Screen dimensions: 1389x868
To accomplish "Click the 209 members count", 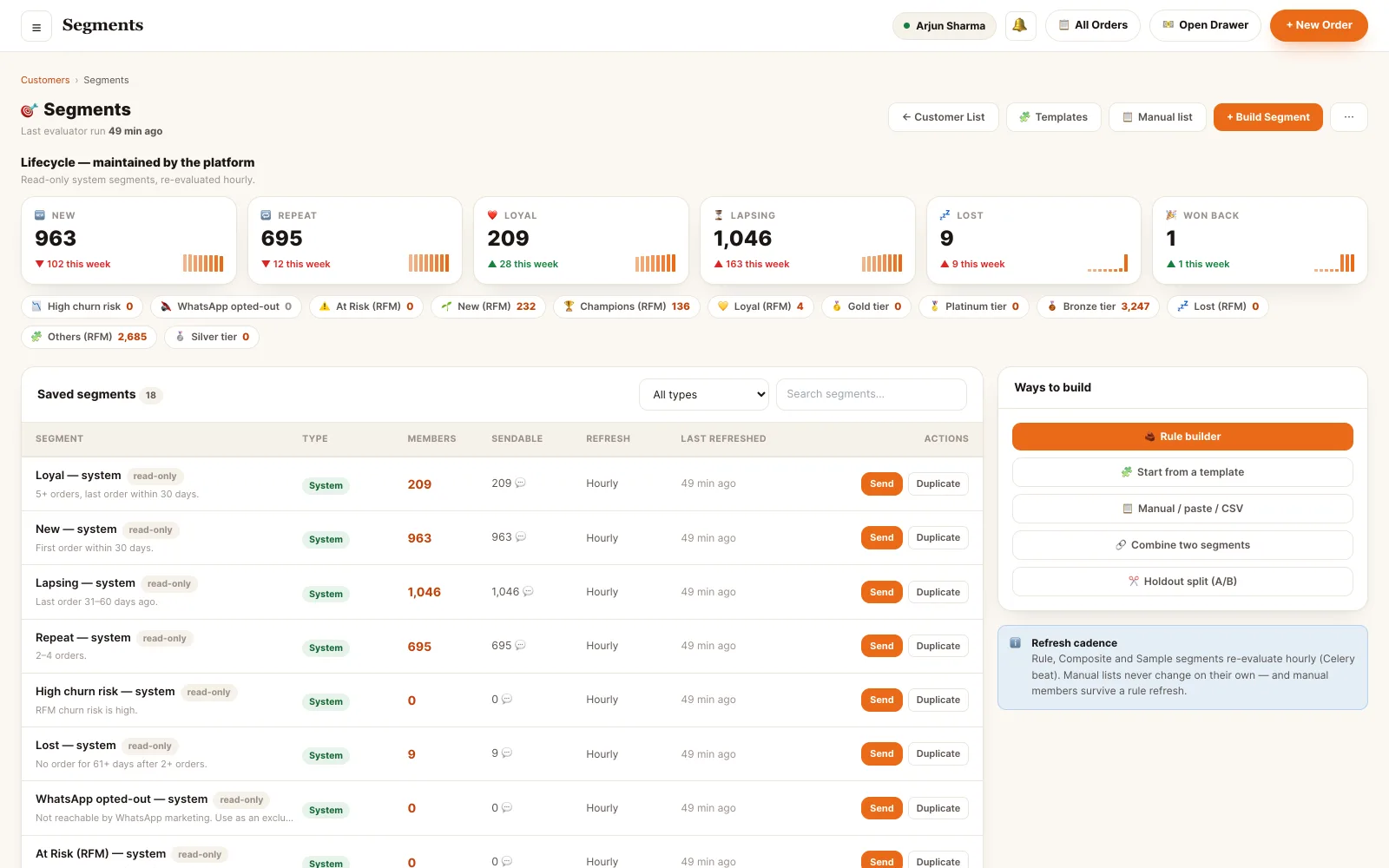I will coord(419,484).
